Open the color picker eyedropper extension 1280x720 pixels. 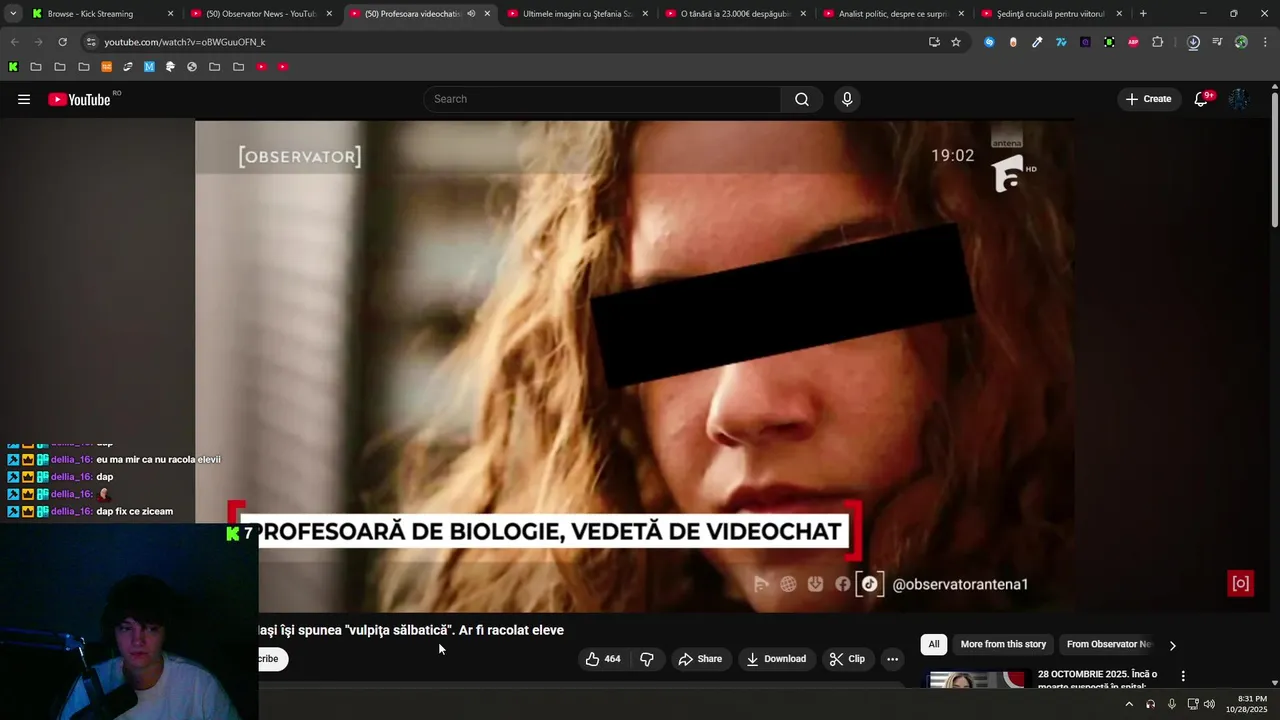(x=1037, y=42)
